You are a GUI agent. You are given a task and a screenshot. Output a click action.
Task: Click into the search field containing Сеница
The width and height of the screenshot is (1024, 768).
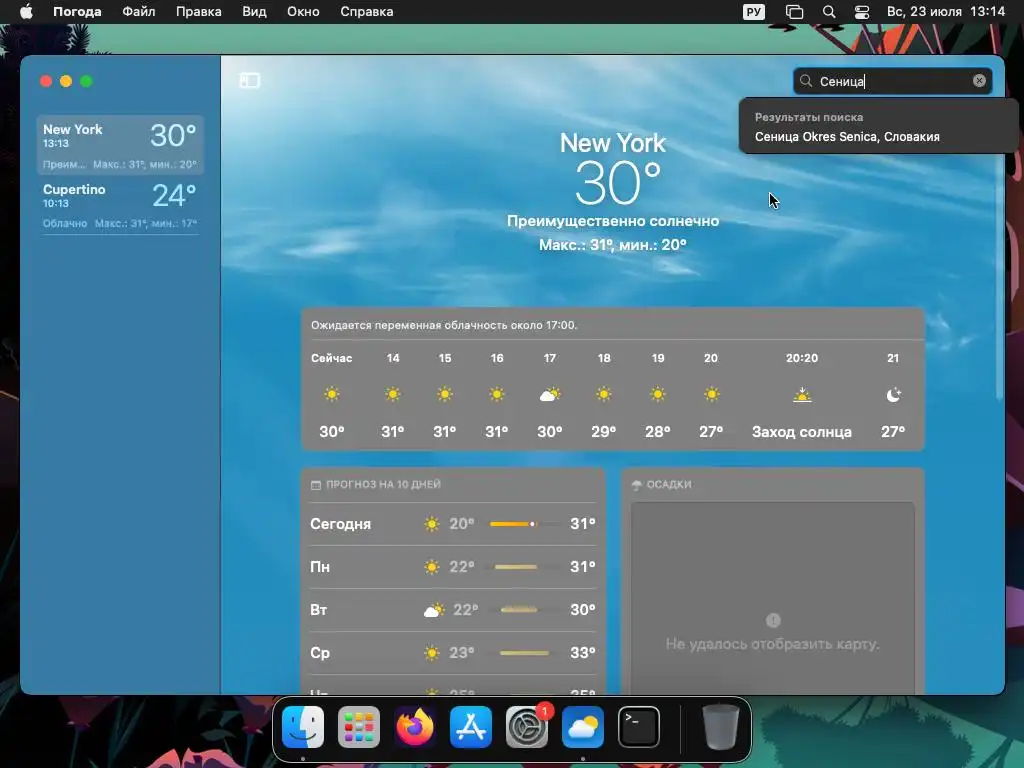point(892,81)
